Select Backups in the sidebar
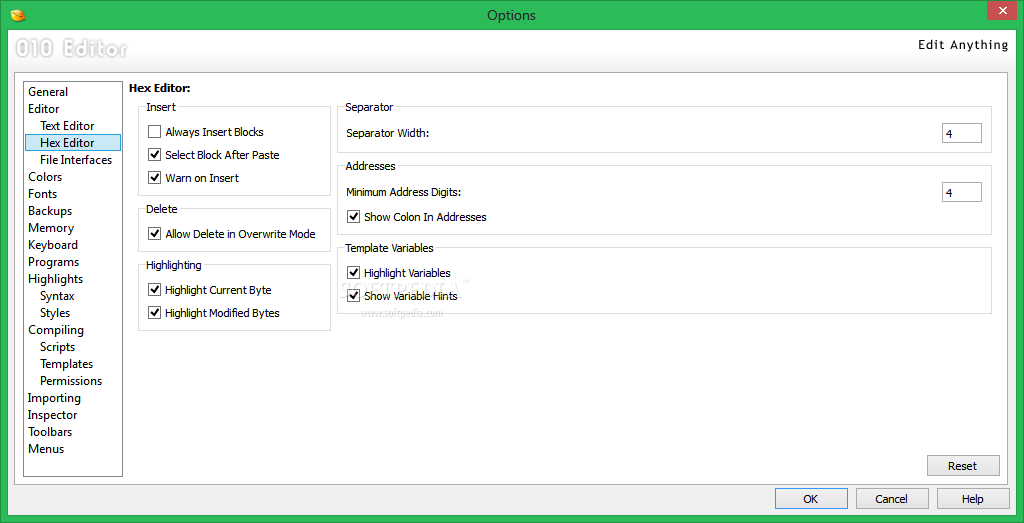 coord(50,211)
